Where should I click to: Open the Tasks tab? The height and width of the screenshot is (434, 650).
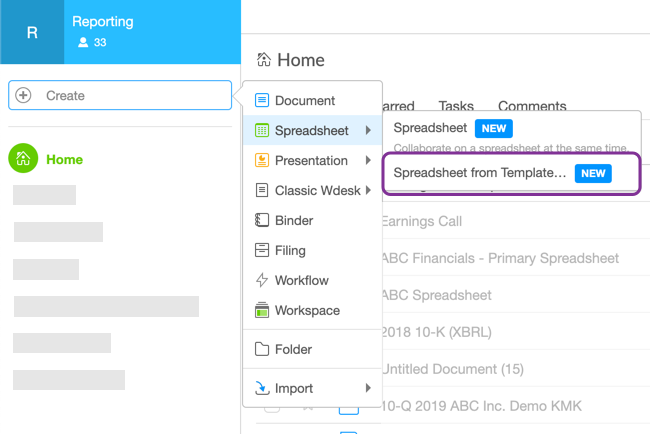pyautogui.click(x=456, y=106)
